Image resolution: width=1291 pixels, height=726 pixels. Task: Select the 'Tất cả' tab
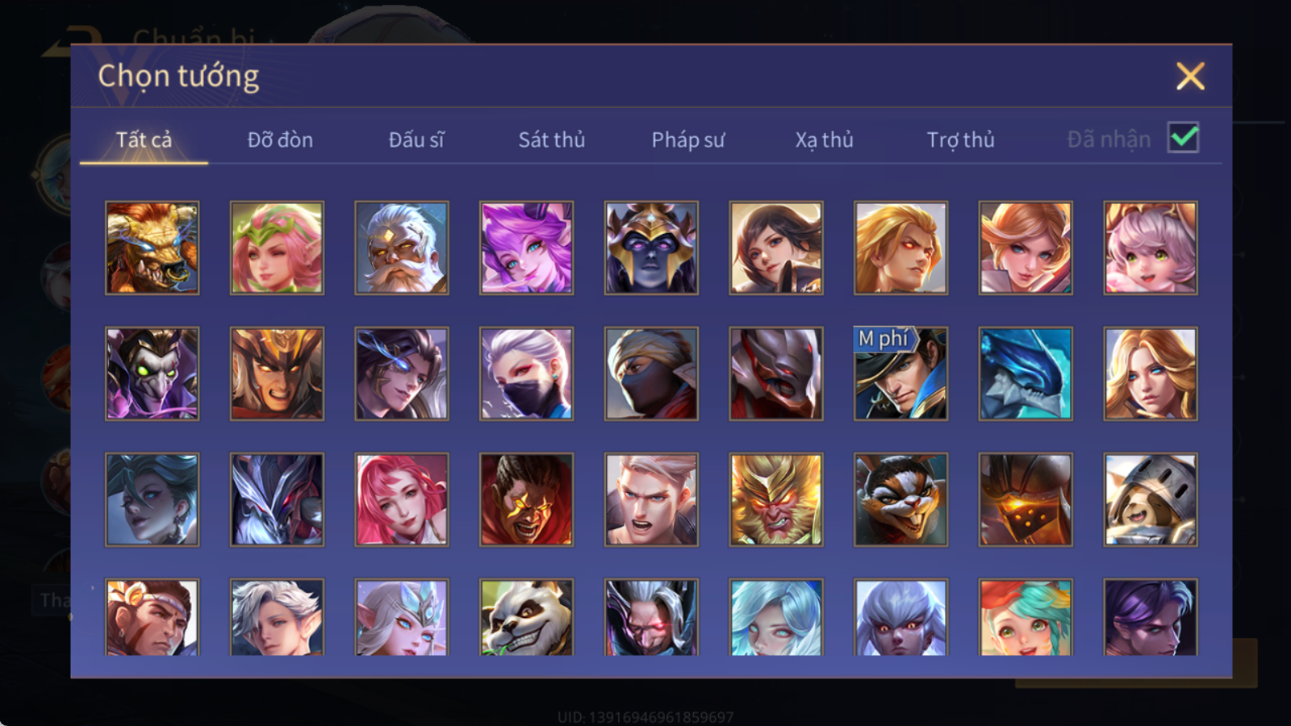click(144, 140)
